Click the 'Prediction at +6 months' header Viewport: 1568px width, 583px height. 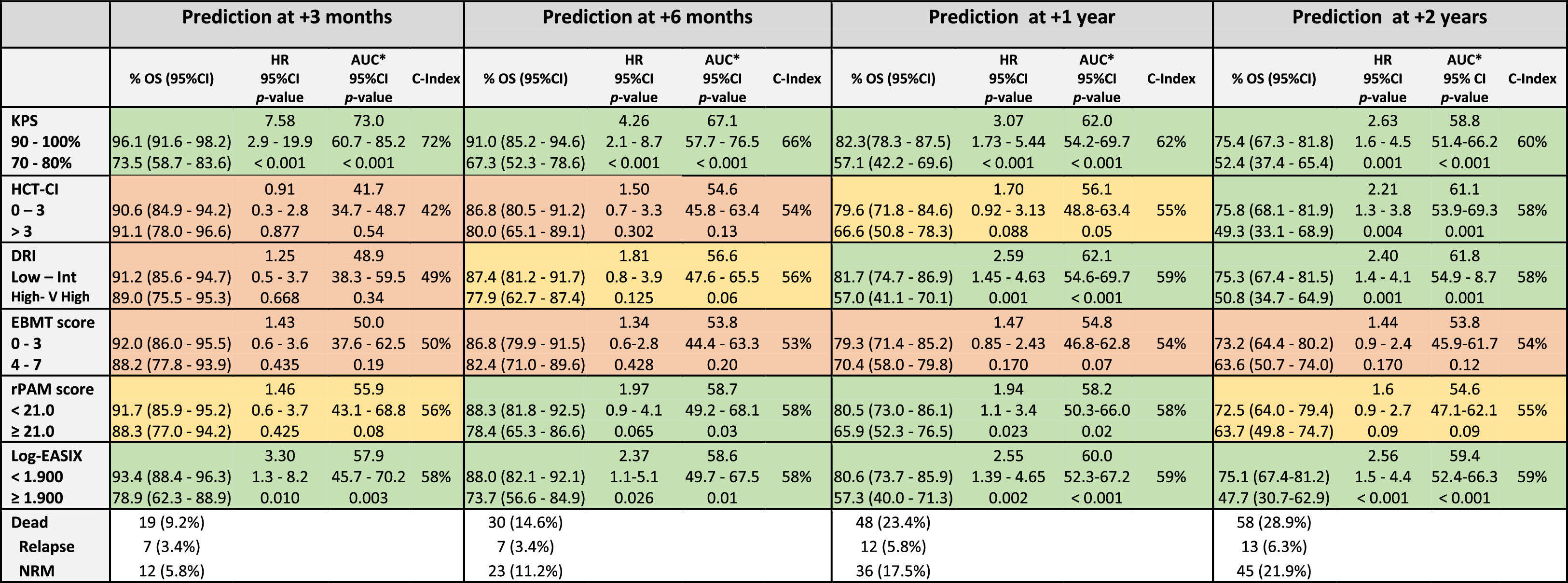tap(647, 17)
